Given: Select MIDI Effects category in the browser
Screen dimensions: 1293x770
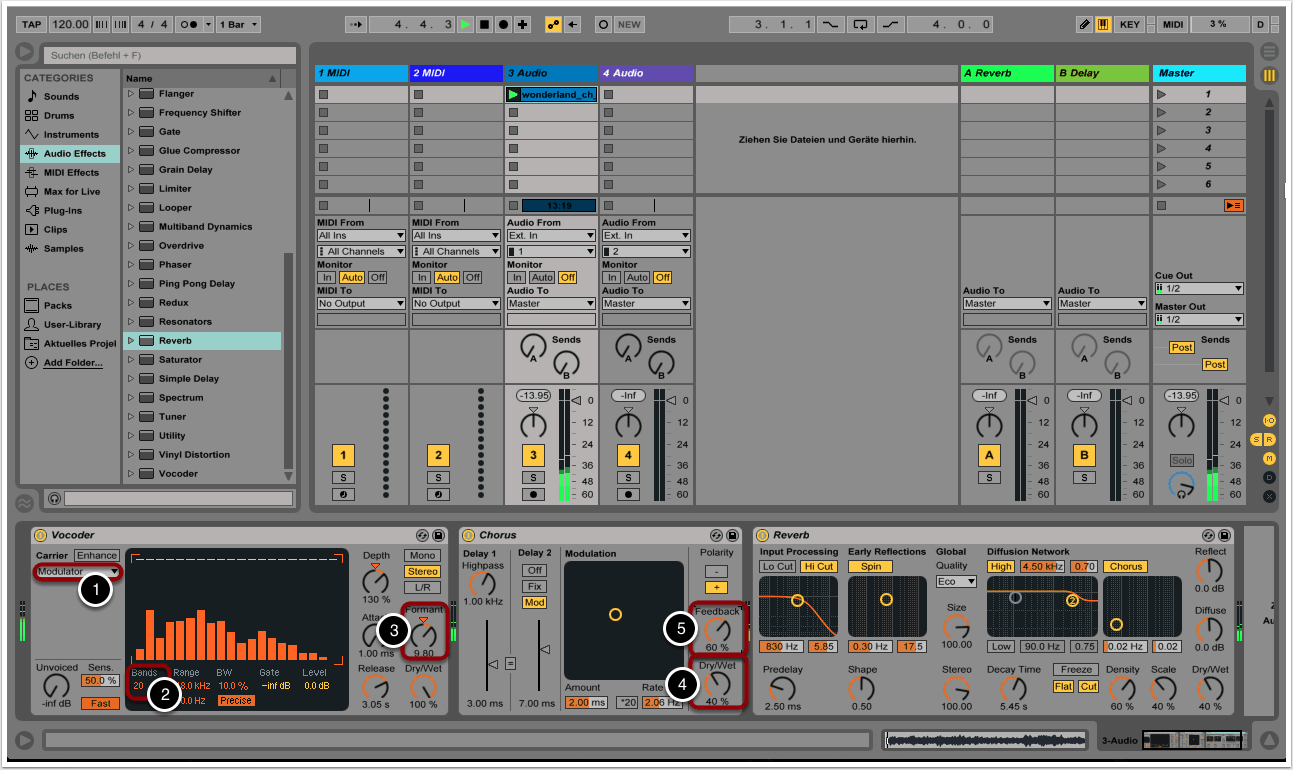Looking at the screenshot, I should (70, 173).
